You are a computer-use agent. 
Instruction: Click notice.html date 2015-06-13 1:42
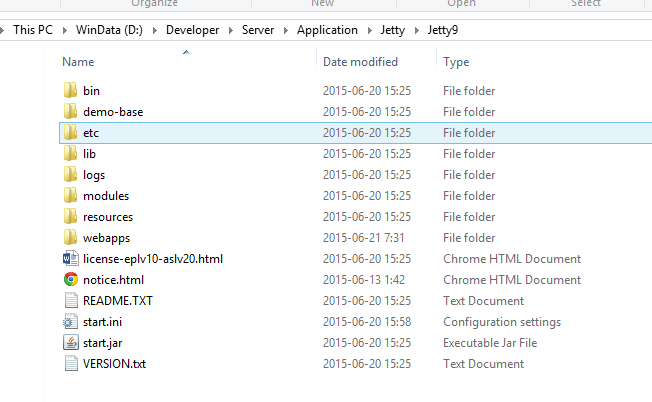click(x=364, y=280)
